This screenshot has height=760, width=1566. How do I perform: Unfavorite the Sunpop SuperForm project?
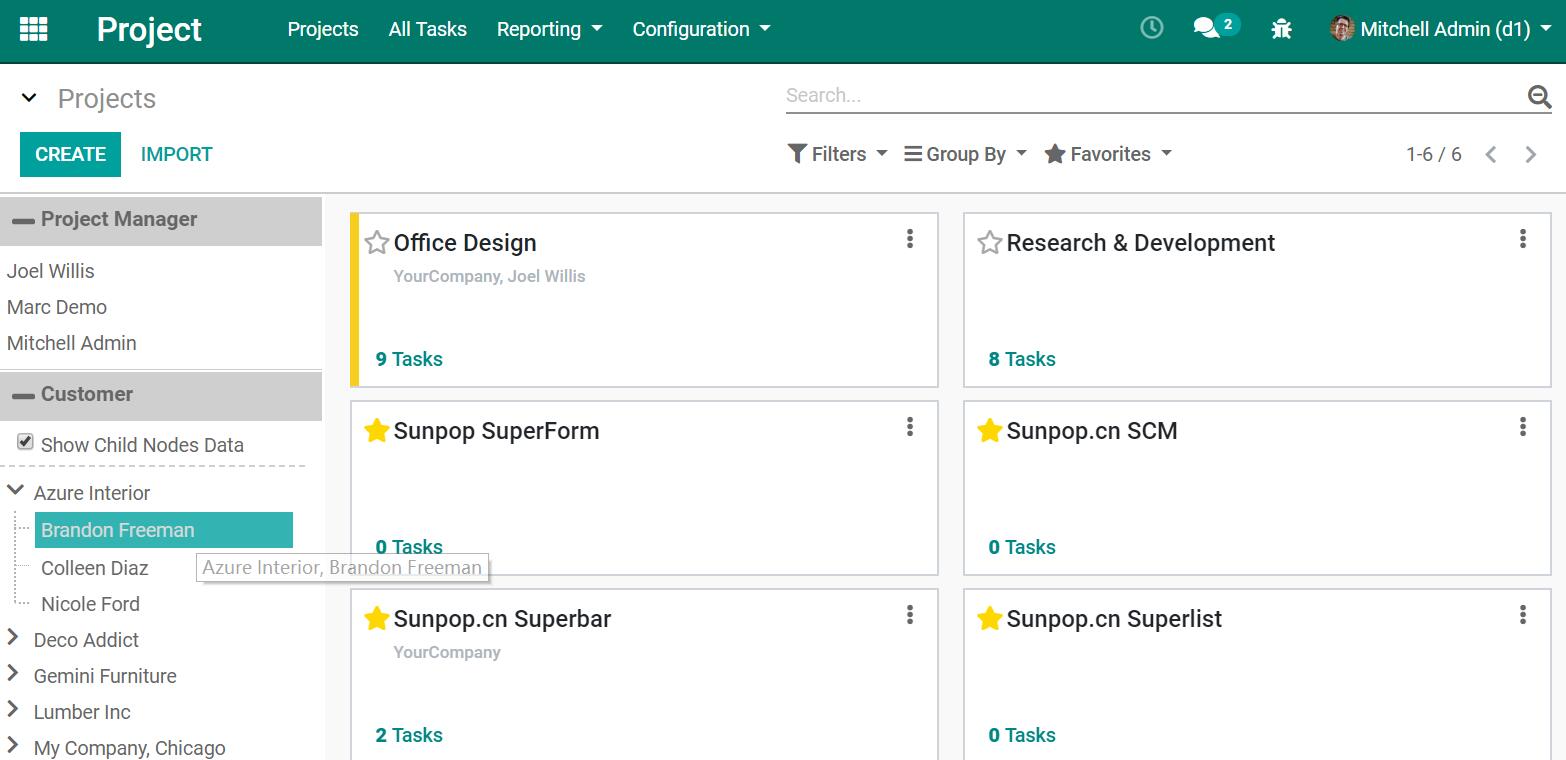pos(376,431)
